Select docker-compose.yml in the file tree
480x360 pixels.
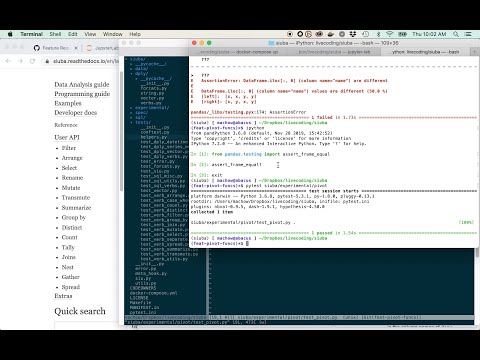tap(153, 293)
